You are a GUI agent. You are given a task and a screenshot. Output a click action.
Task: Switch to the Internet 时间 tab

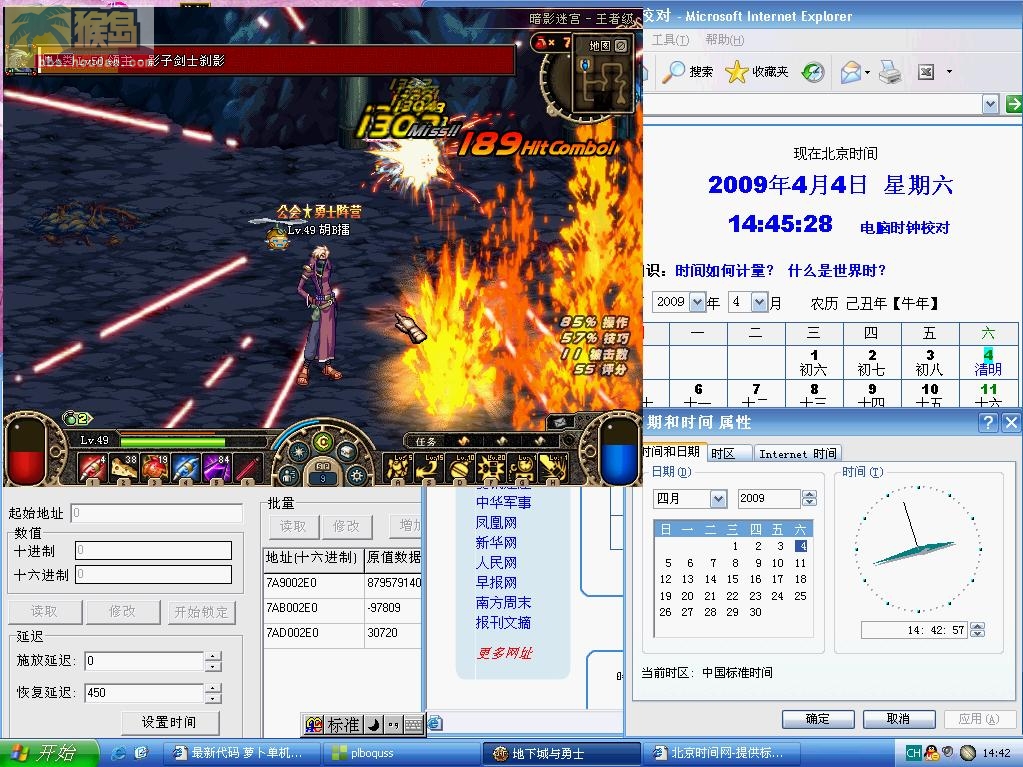point(797,454)
